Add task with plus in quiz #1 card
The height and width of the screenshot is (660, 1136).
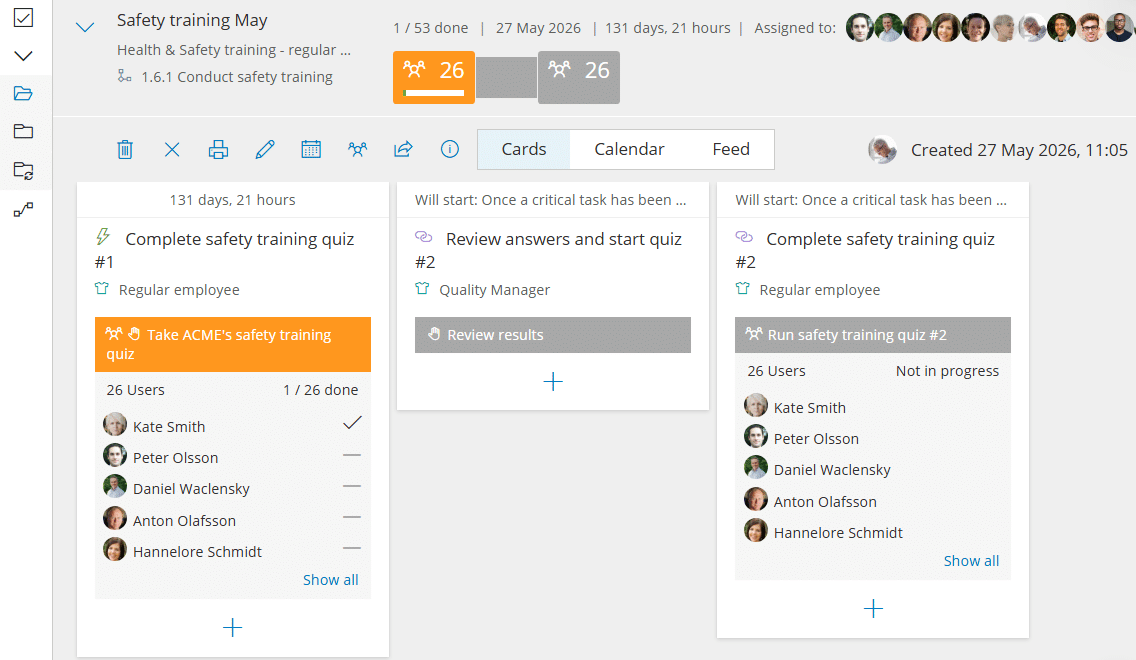point(233,627)
